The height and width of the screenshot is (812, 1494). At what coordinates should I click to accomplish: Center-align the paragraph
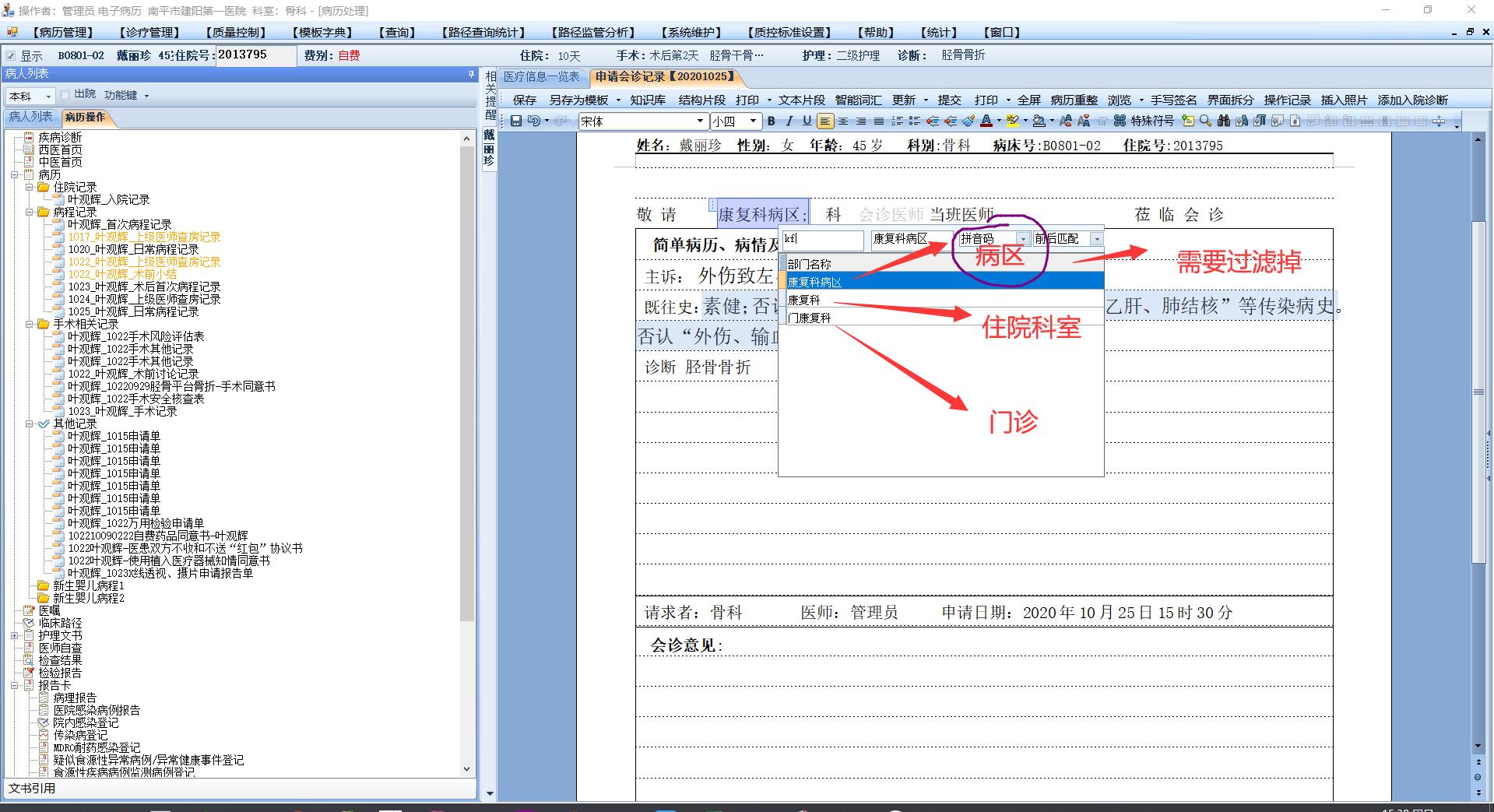(843, 121)
